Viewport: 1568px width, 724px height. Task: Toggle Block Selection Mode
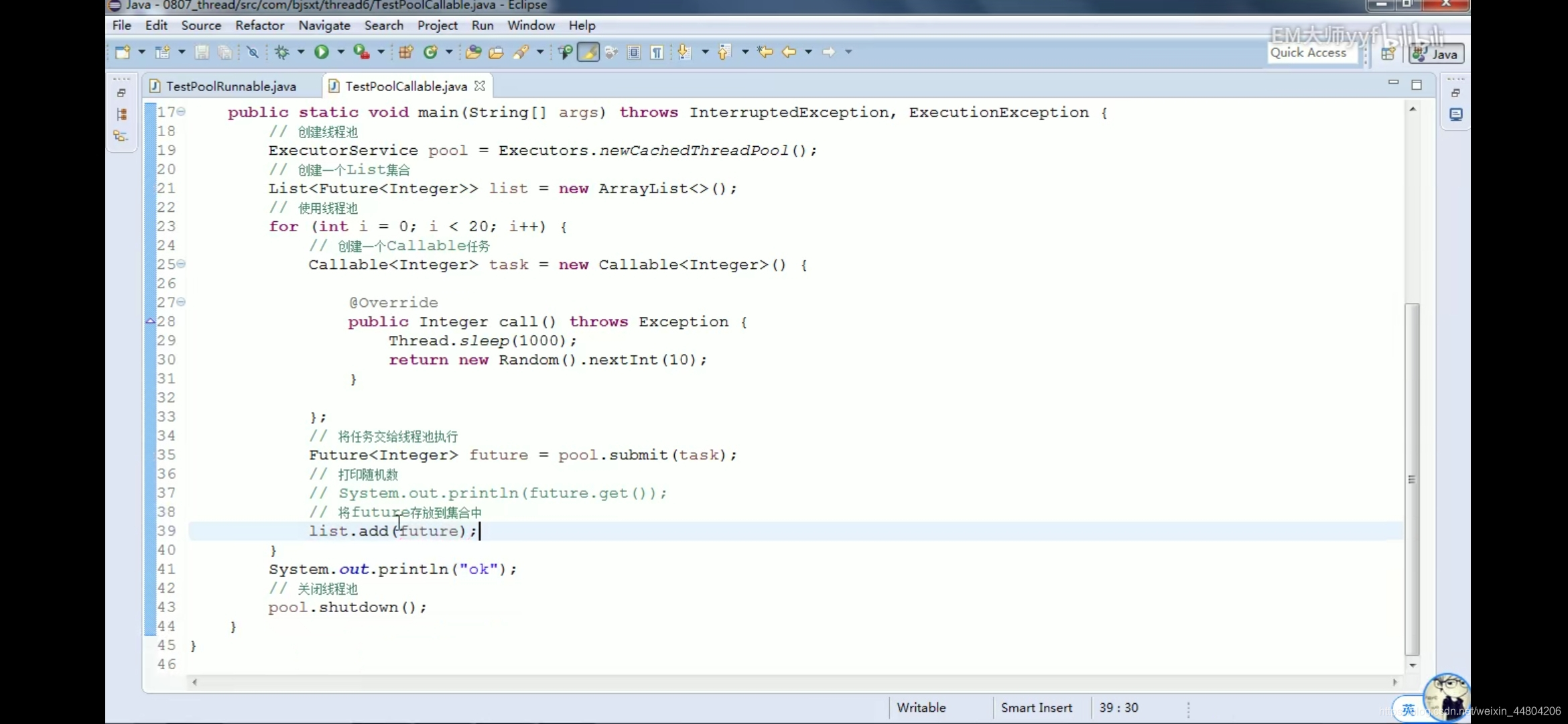[634, 52]
